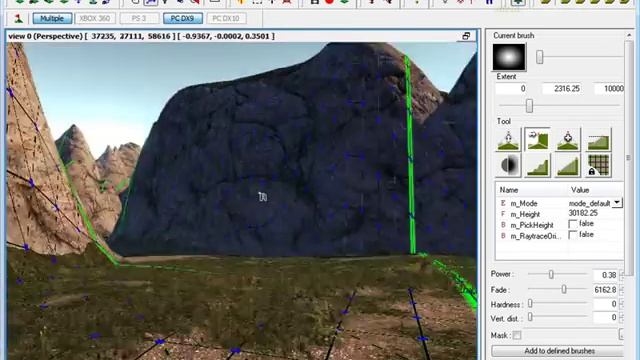Click the Fade spinner arrows

622,290
